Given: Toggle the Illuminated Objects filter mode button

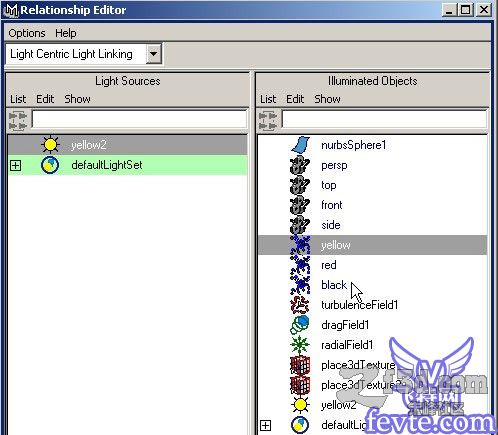Looking at the screenshot, I should click(x=268, y=121).
